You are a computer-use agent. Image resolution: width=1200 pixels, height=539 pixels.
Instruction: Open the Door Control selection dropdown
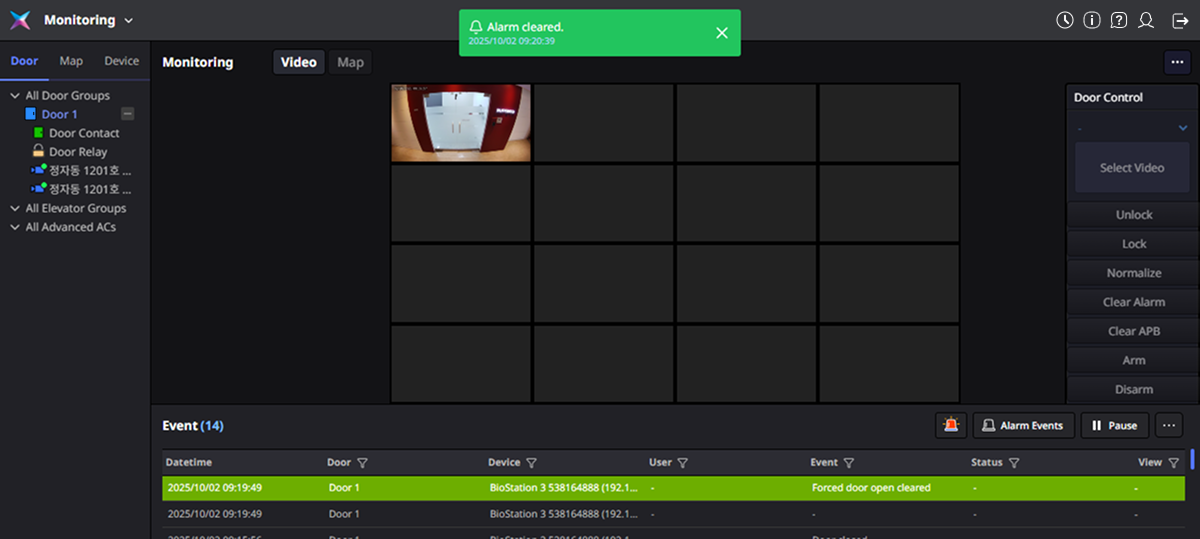[x=1132, y=128]
